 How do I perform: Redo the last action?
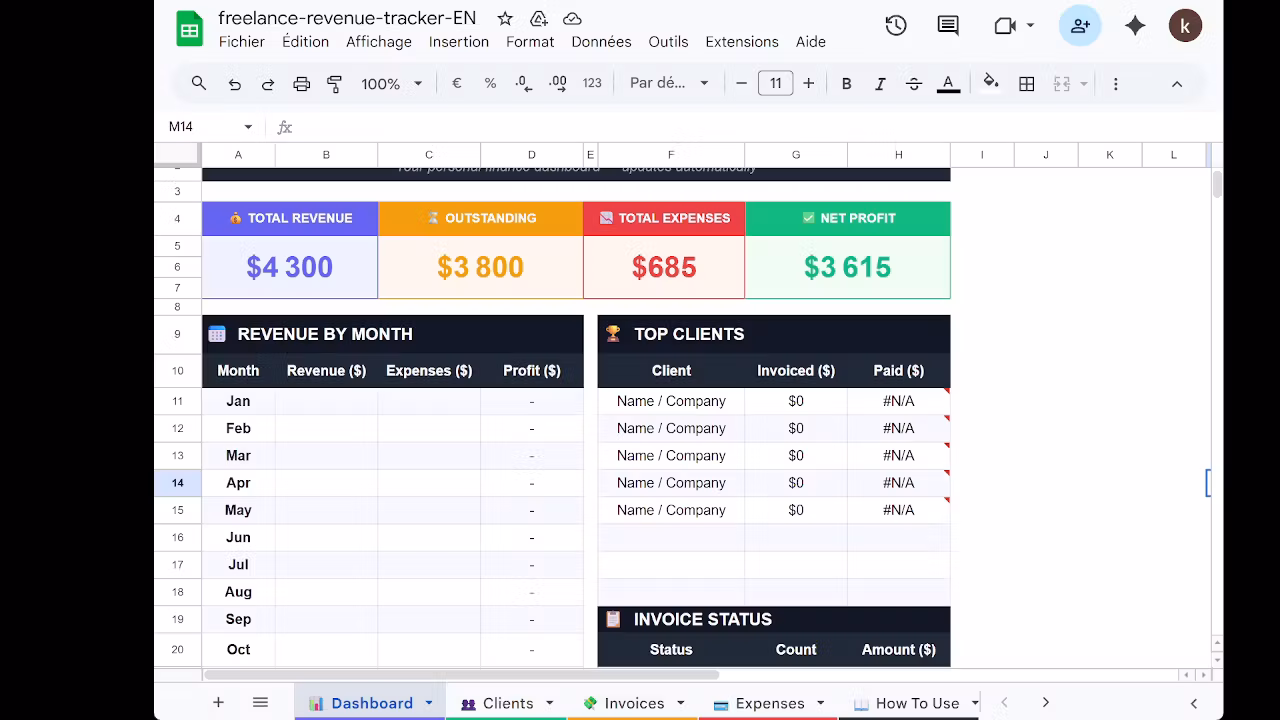[x=268, y=84]
